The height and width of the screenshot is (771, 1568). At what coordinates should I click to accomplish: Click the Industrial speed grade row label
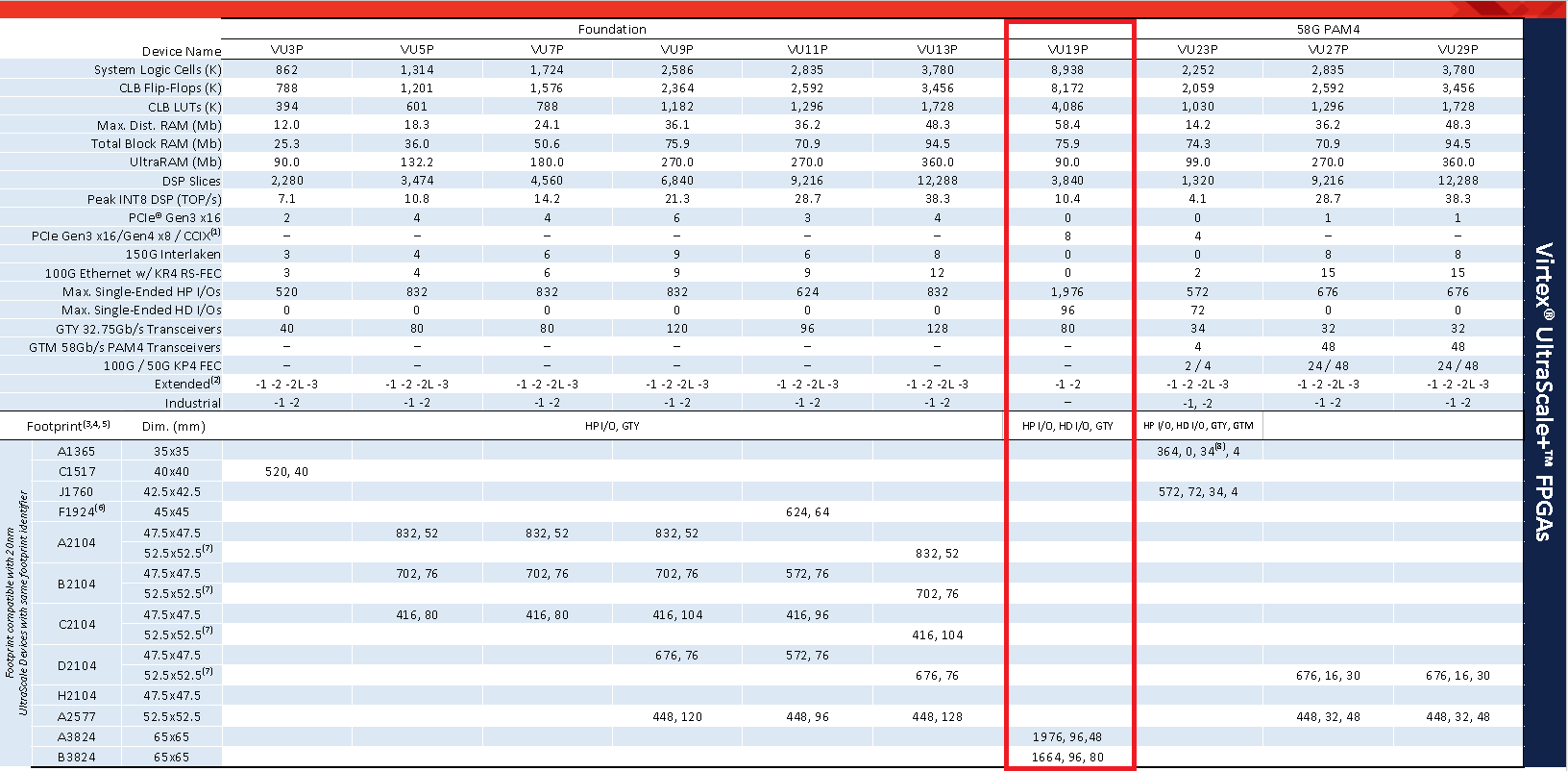pyautogui.click(x=193, y=404)
